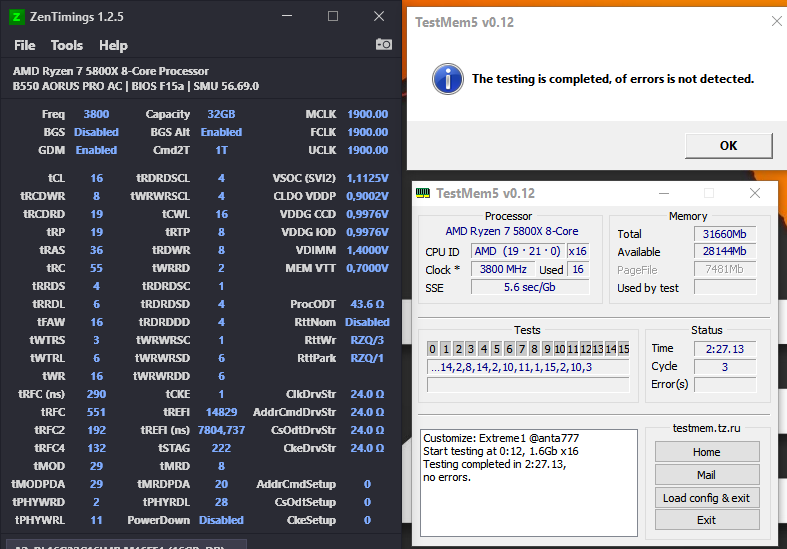The image size is (787, 549).
Task: Click the tSTAG value 222
Action: click(x=221, y=448)
